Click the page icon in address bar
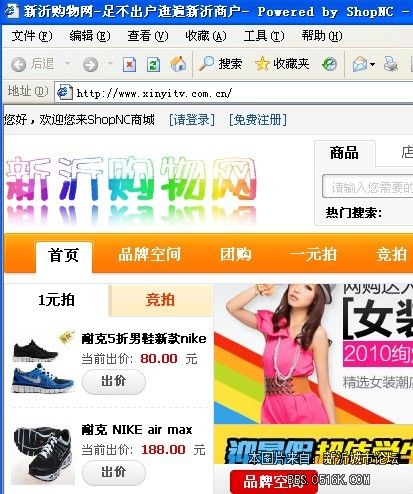The image size is (413, 494). click(65, 92)
